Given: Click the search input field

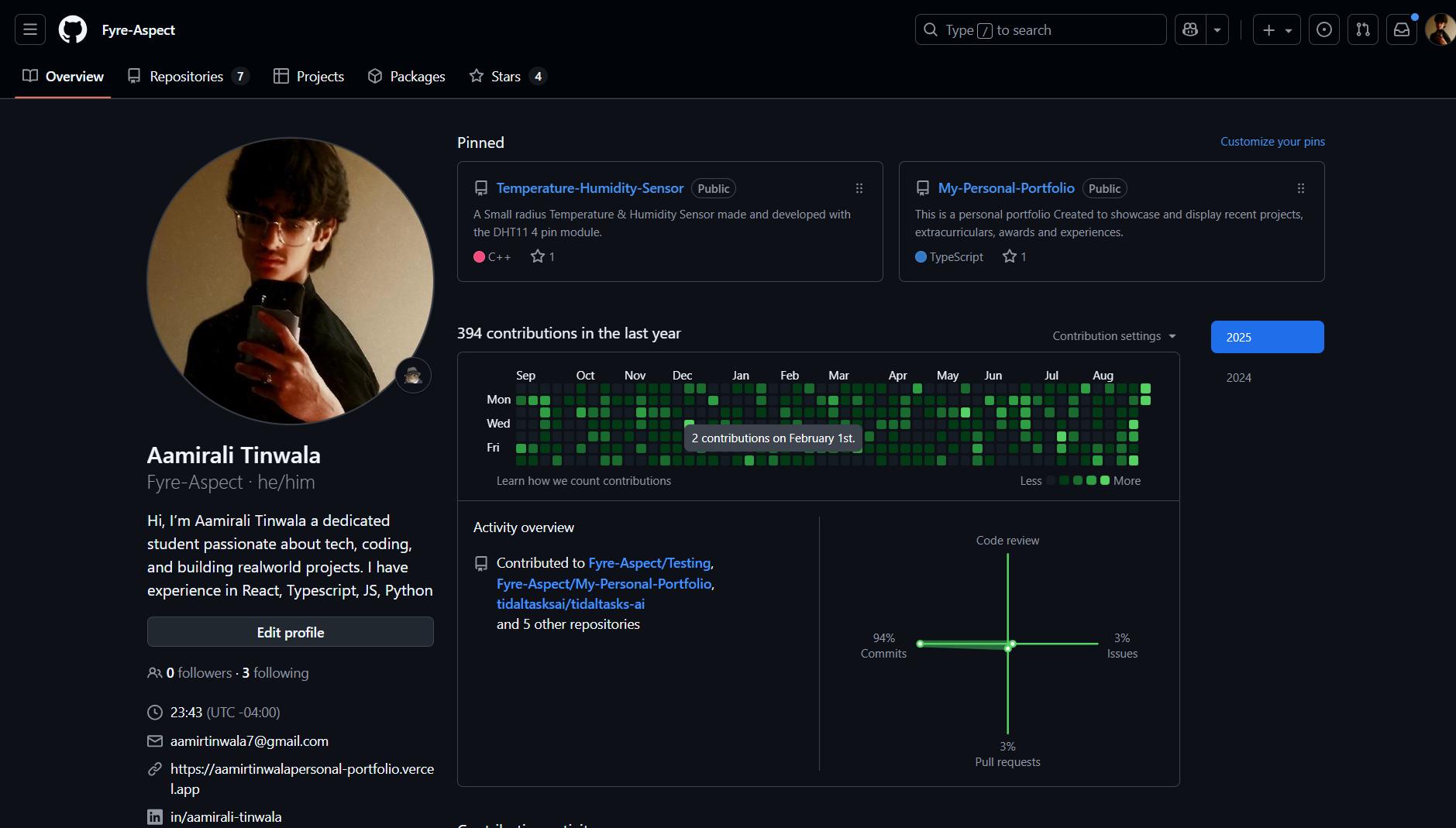Looking at the screenshot, I should 1041,29.
